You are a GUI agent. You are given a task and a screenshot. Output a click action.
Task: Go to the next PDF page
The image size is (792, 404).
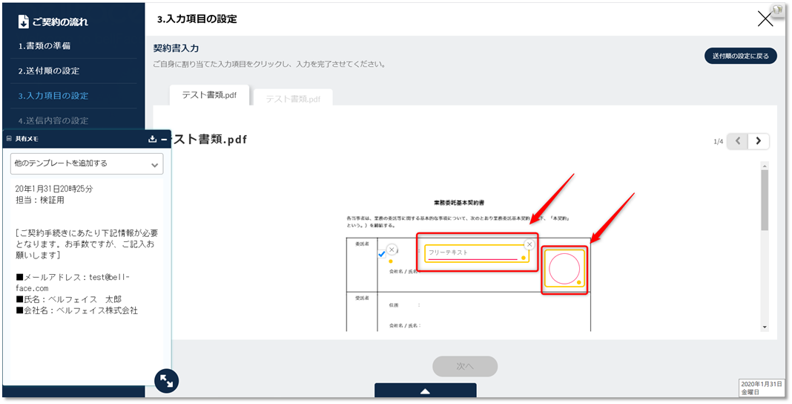(x=760, y=141)
